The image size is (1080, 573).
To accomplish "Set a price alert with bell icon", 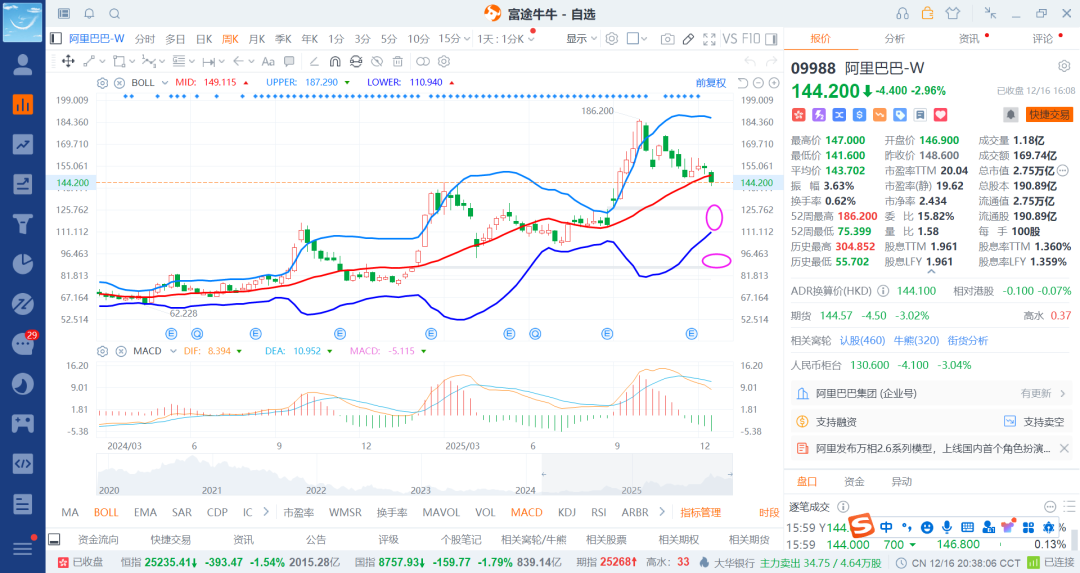I will (1011, 115).
